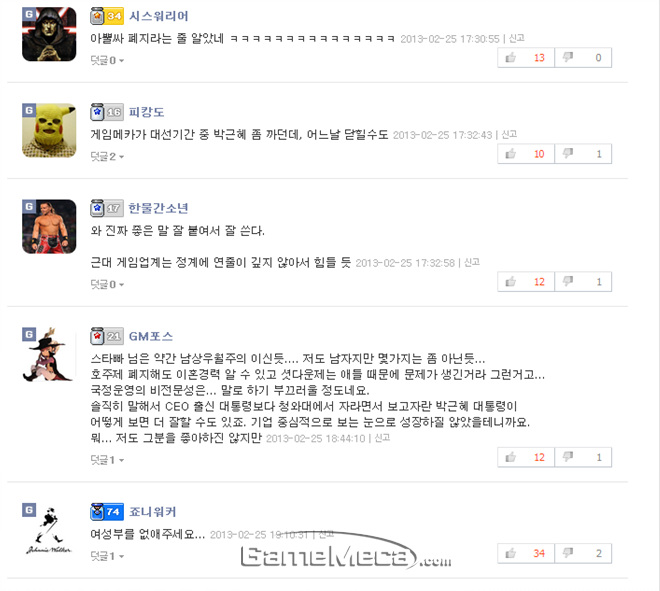The height and width of the screenshot is (591, 660).
Task: Expand 덧글1 replies under 조니워커's comment
Action: (x=107, y=556)
